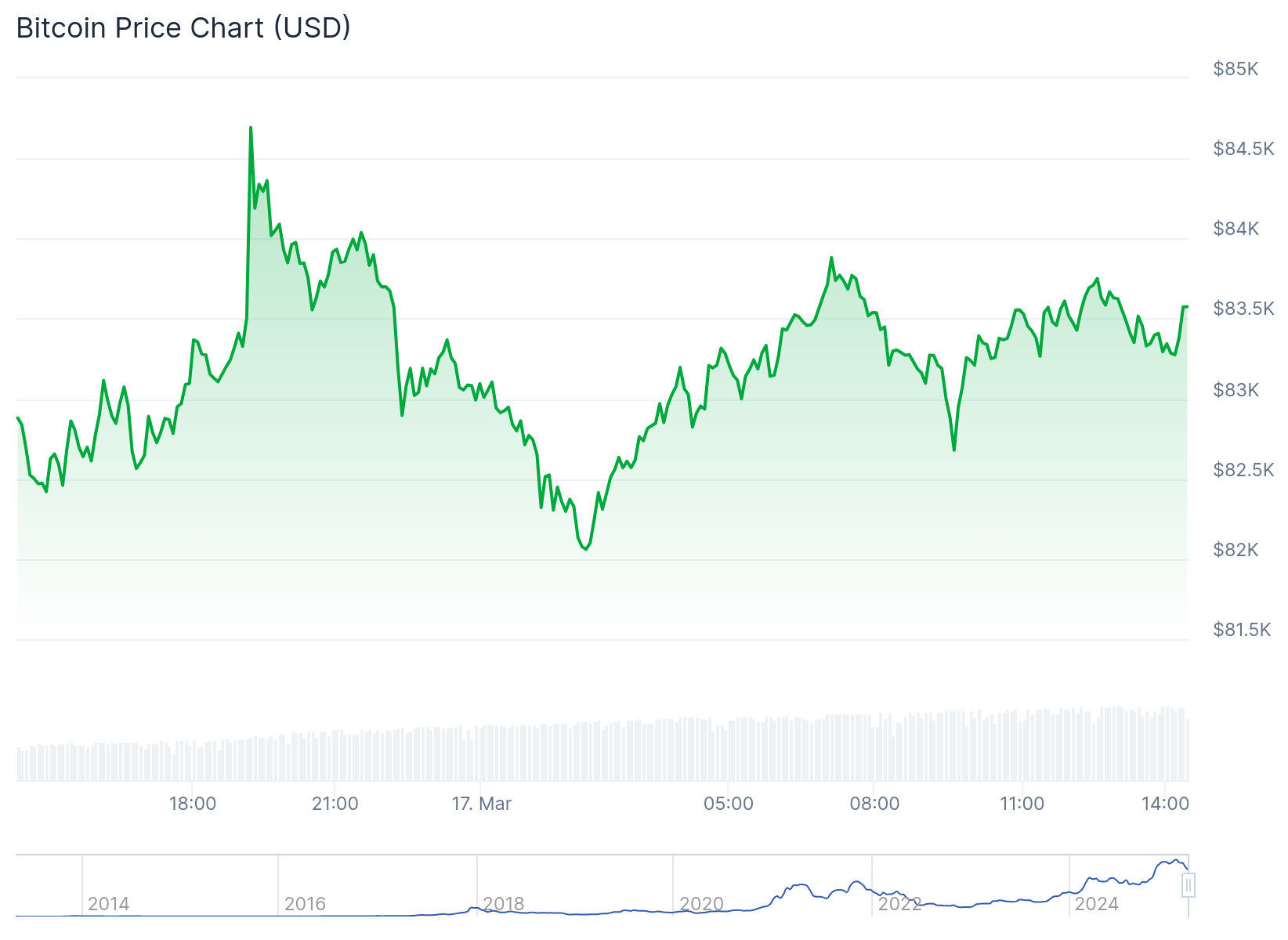This screenshot has height=940, width=1288.
Task: Click the highest price spike on the chart
Action: 251,128
